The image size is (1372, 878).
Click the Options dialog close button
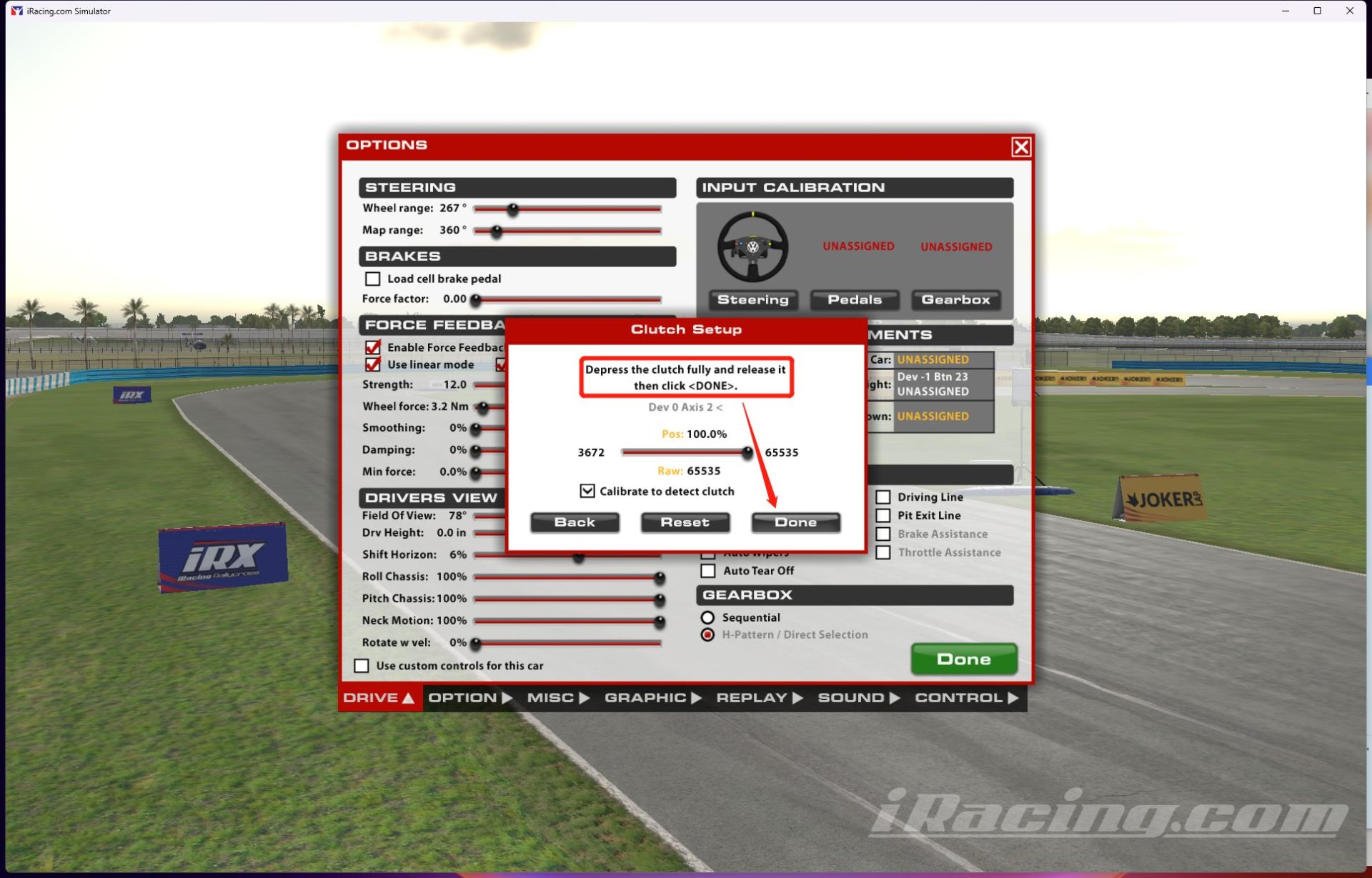1020,146
